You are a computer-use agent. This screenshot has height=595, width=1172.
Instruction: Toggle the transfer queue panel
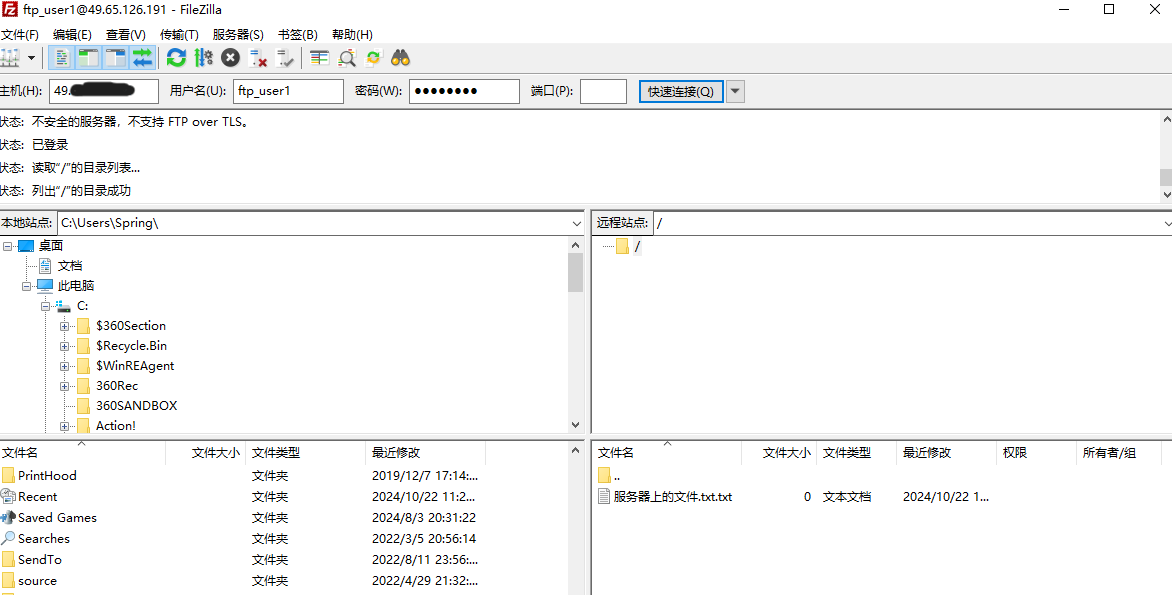141,57
